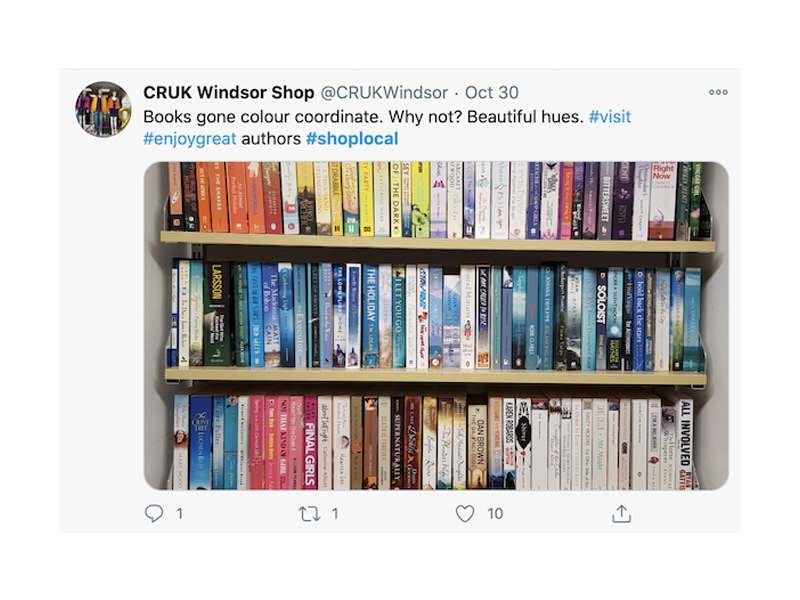
Task: Click the like count showing 10
Action: coord(495,513)
